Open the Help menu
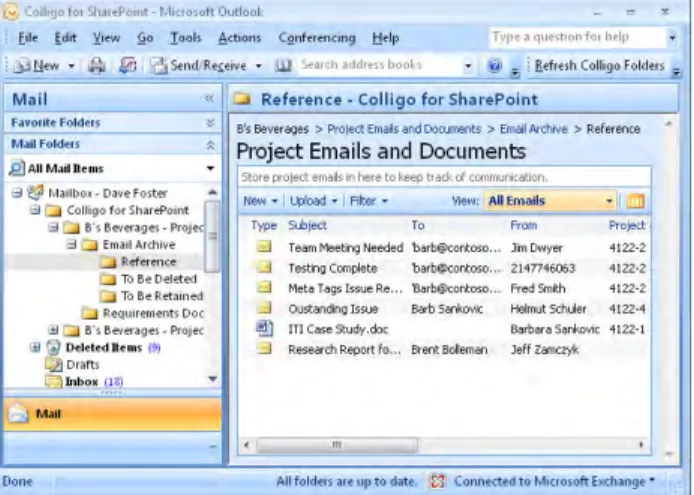The height and width of the screenshot is (495, 694). (x=386, y=38)
